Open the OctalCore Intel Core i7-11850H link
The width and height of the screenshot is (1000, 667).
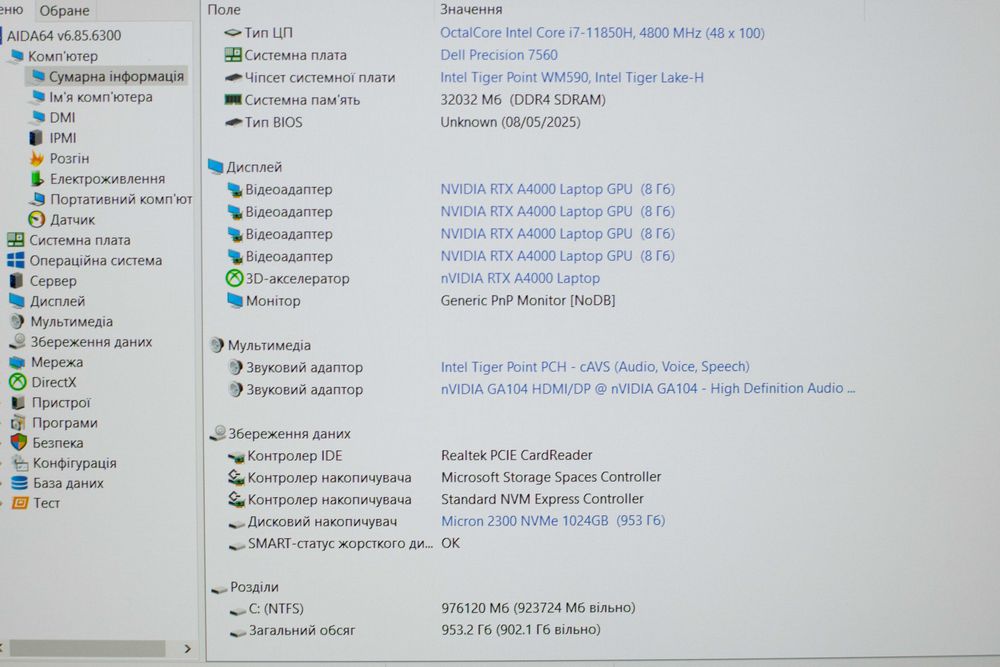pos(602,33)
